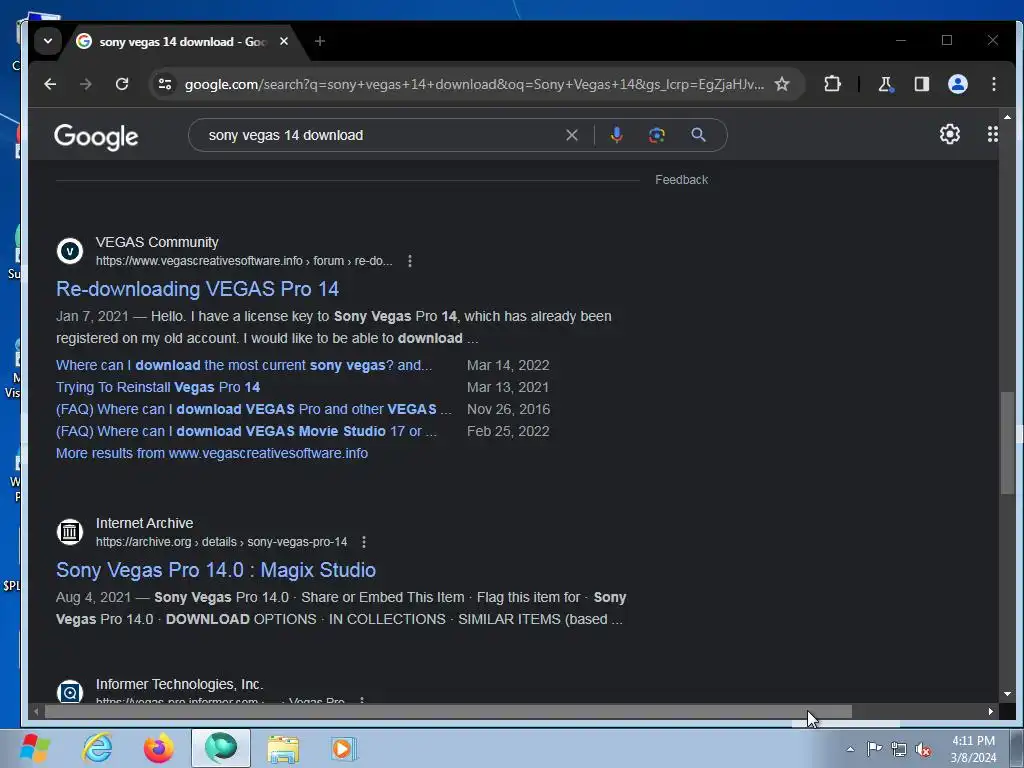This screenshot has width=1024, height=768.
Task: Open 'Where can I download the most current sony vegas'
Action: [244, 365]
